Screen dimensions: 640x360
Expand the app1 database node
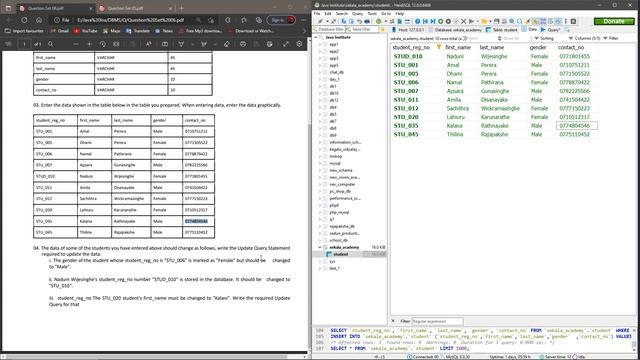(x=320, y=44)
